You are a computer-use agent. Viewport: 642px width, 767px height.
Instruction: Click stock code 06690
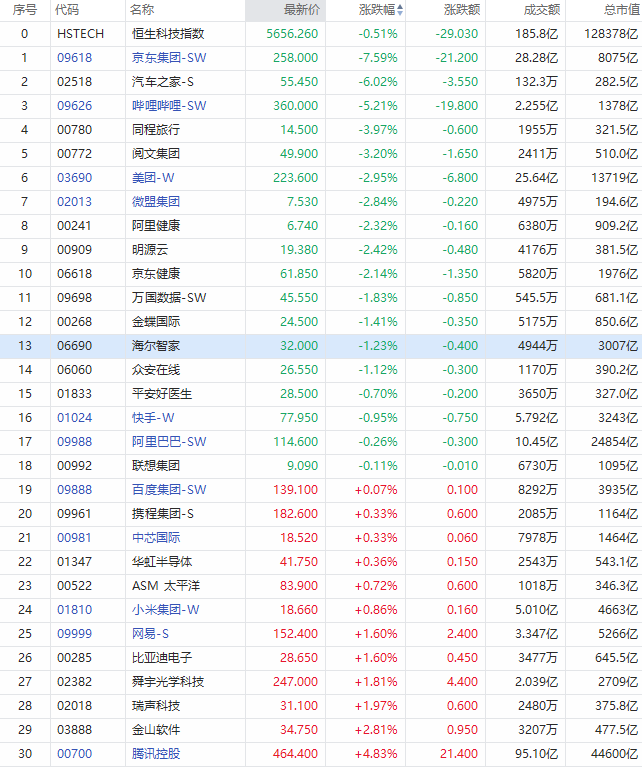(74, 346)
